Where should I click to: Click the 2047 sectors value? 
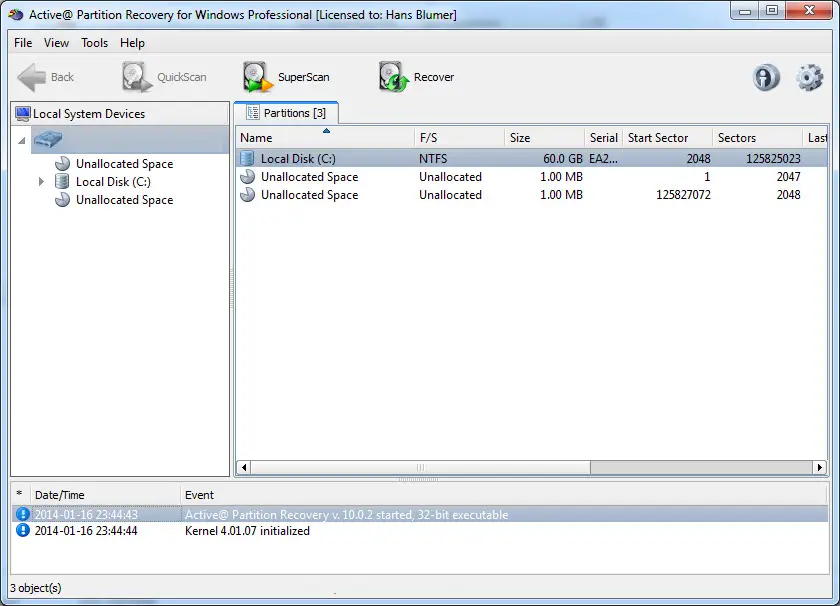788,177
